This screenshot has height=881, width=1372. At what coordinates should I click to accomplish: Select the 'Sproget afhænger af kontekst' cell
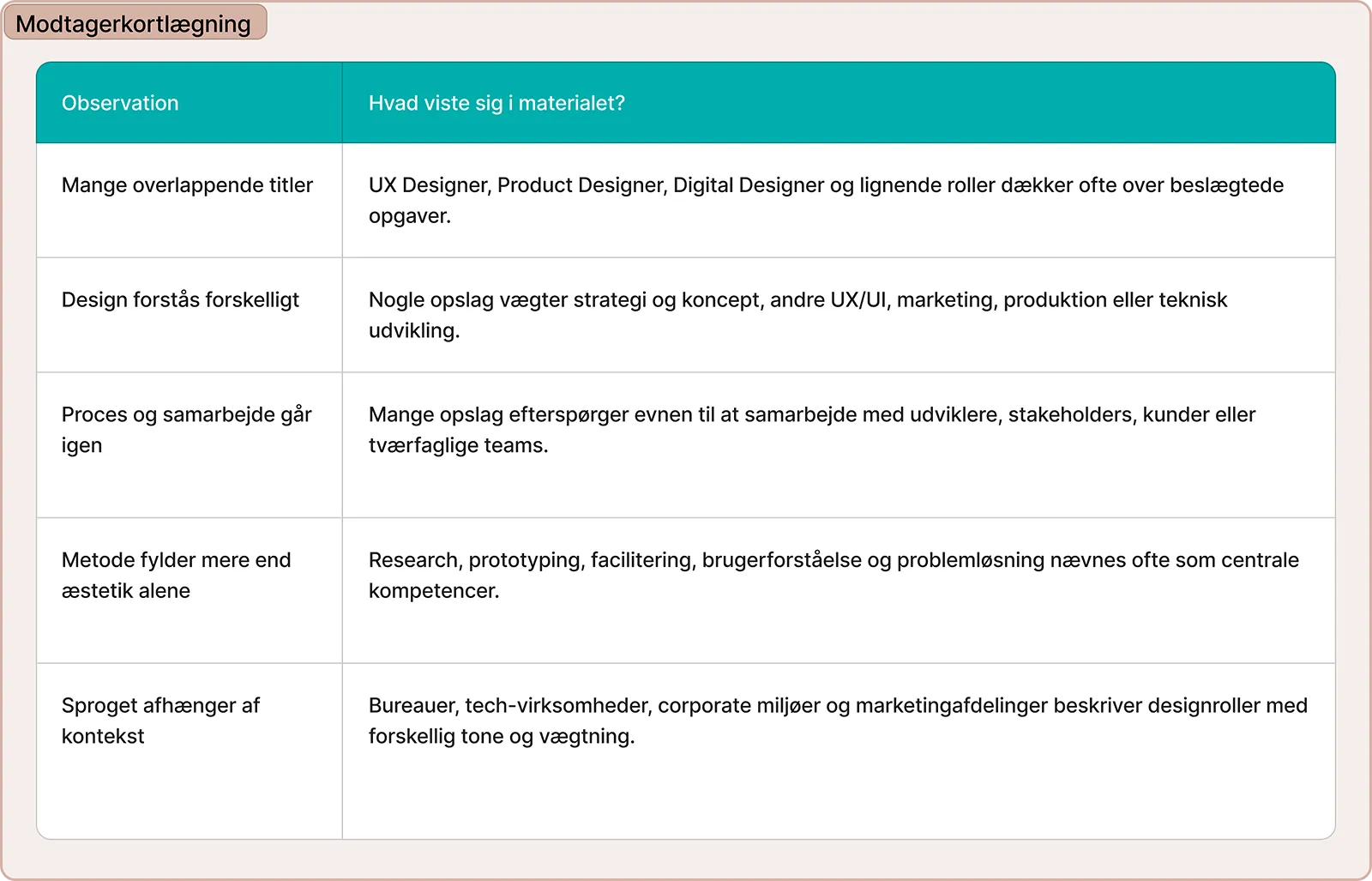coord(190,751)
